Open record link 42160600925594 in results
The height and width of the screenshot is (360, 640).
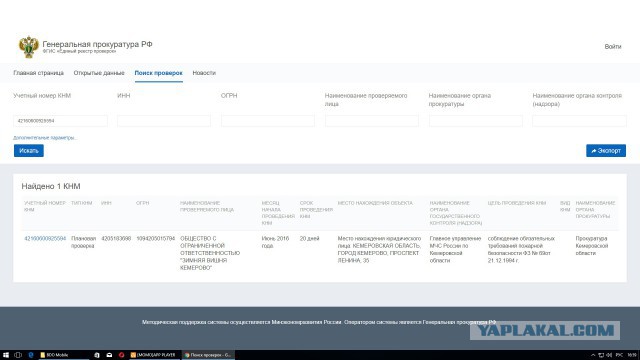45,238
